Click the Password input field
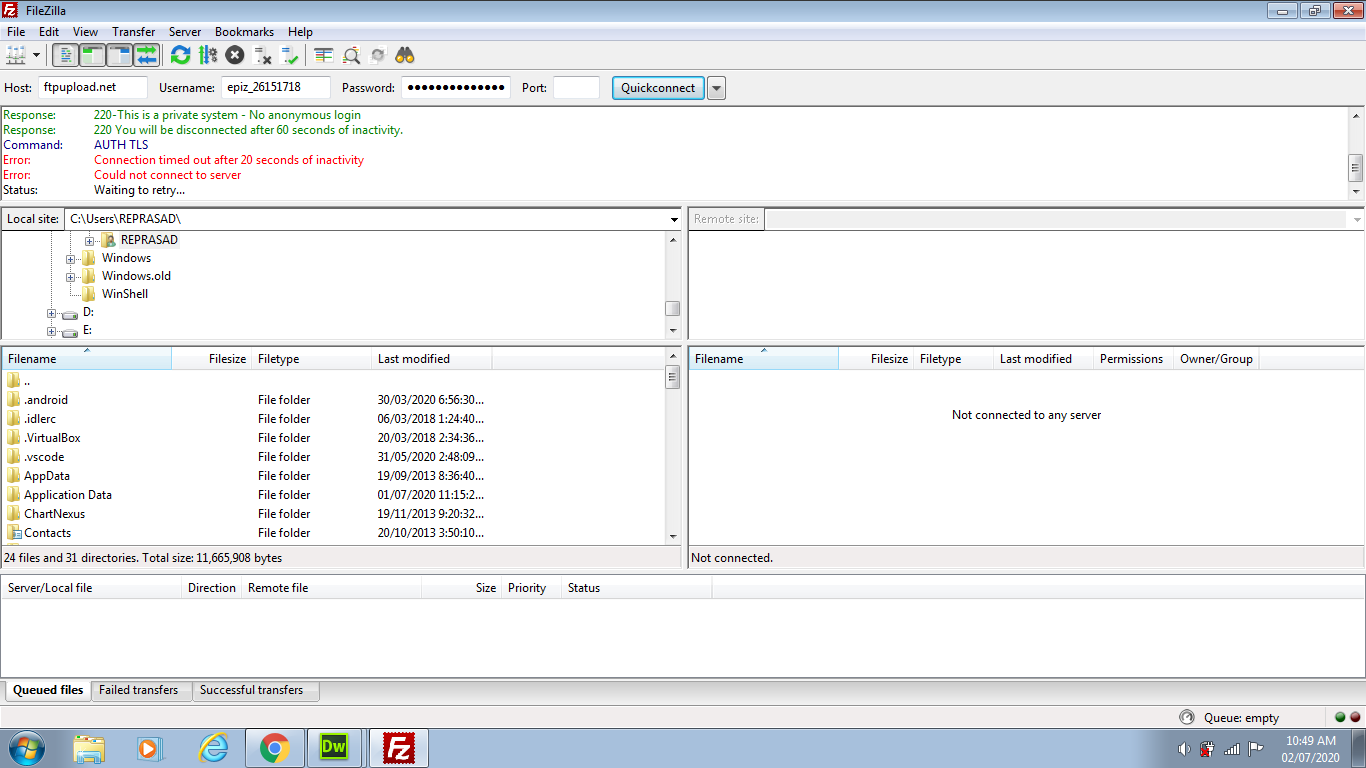The image size is (1366, 768). pos(456,87)
